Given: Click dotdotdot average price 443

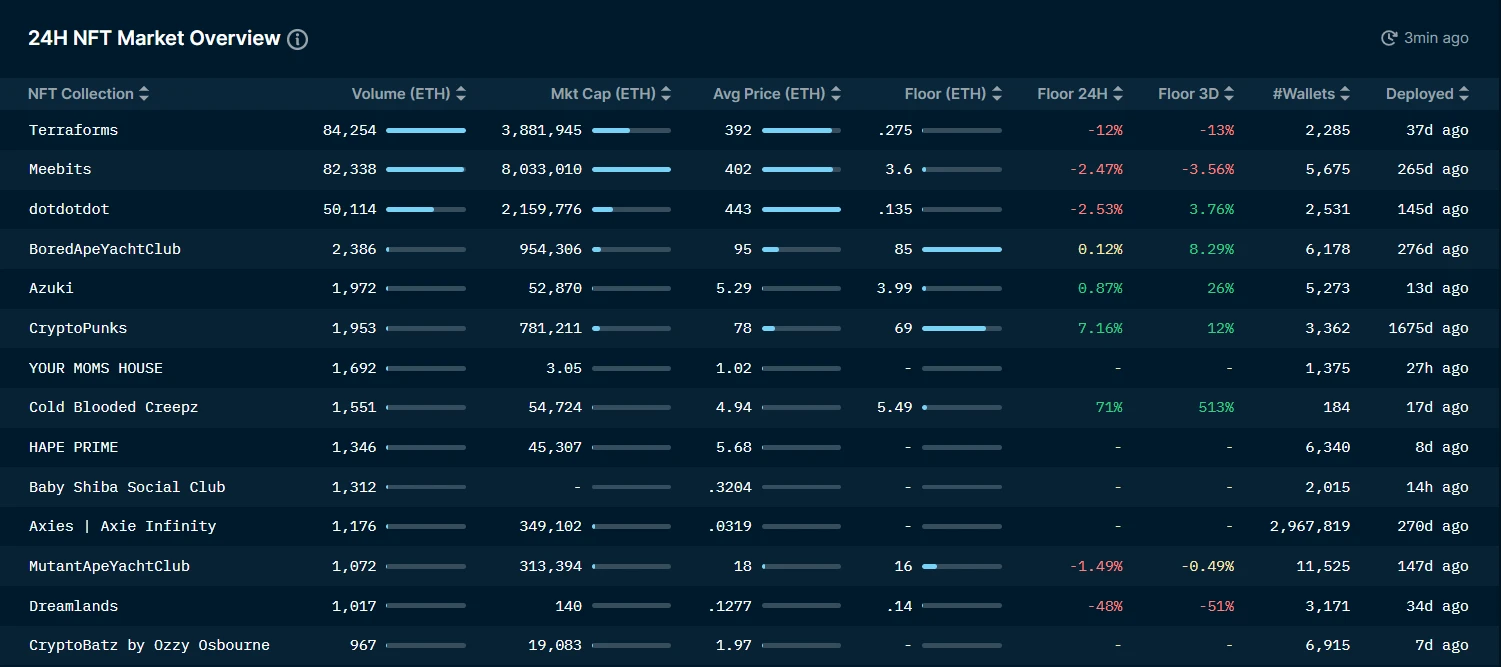Looking at the screenshot, I should coord(738,209).
